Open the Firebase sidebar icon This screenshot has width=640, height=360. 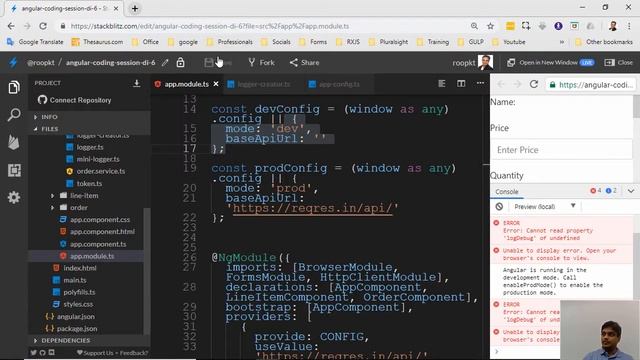pyautogui.click(x=14, y=142)
